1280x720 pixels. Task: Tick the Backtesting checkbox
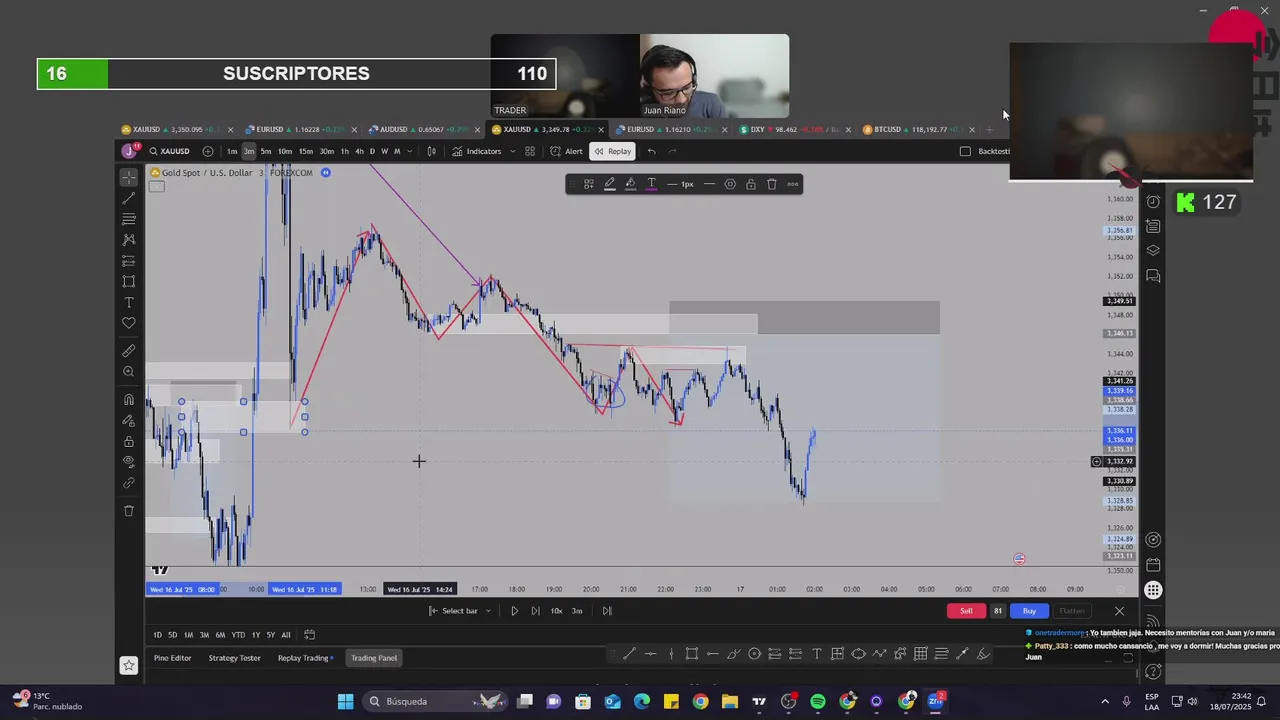[965, 151]
